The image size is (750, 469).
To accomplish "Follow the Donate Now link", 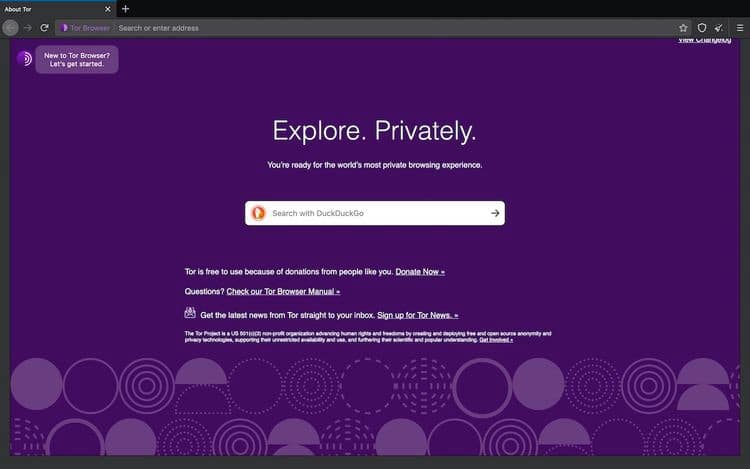I will [420, 272].
